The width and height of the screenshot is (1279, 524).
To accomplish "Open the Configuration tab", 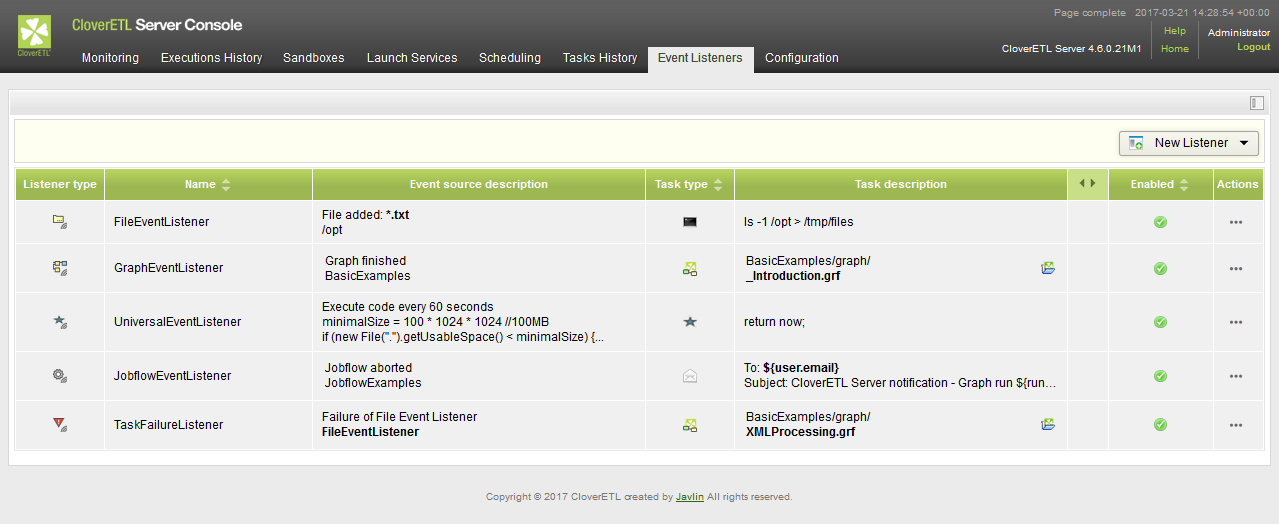I will pos(802,58).
